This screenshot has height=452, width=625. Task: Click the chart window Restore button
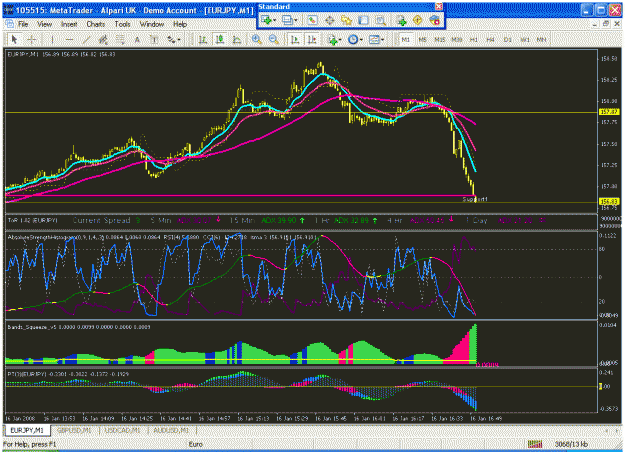click(x=606, y=24)
